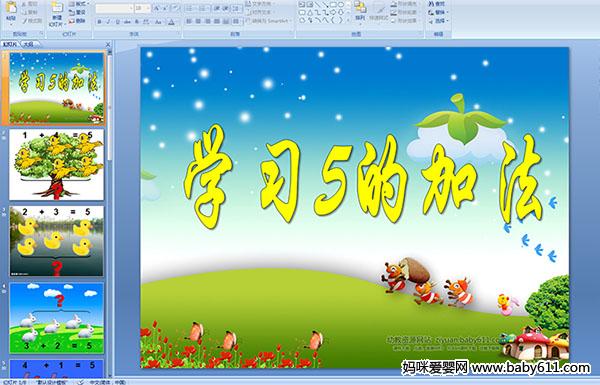Click the Cut scissors icon

(x=24, y=4)
